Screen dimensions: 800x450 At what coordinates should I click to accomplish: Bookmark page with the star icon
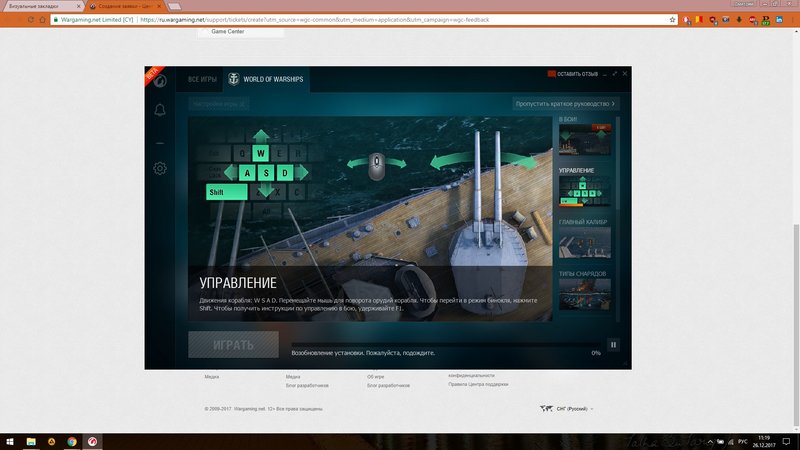672,20
